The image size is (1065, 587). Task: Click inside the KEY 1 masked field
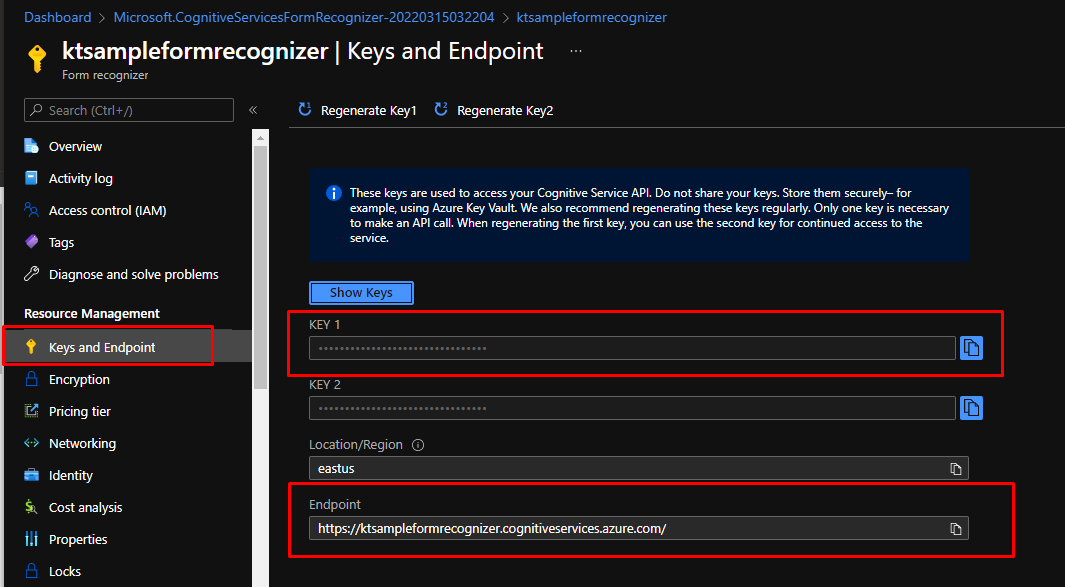tap(630, 348)
